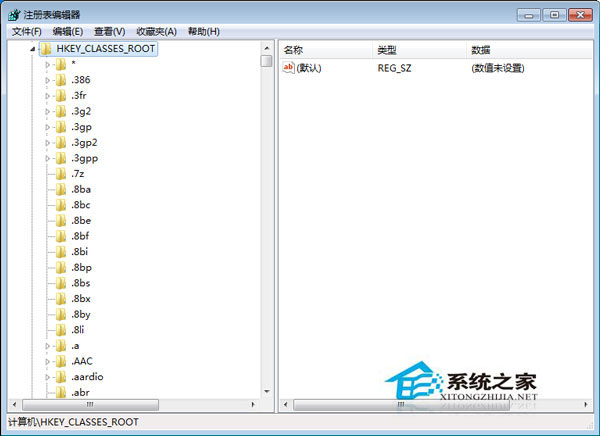Click values pane horizontal scrollbar thumb
This screenshot has height=436, width=600.
(401, 405)
